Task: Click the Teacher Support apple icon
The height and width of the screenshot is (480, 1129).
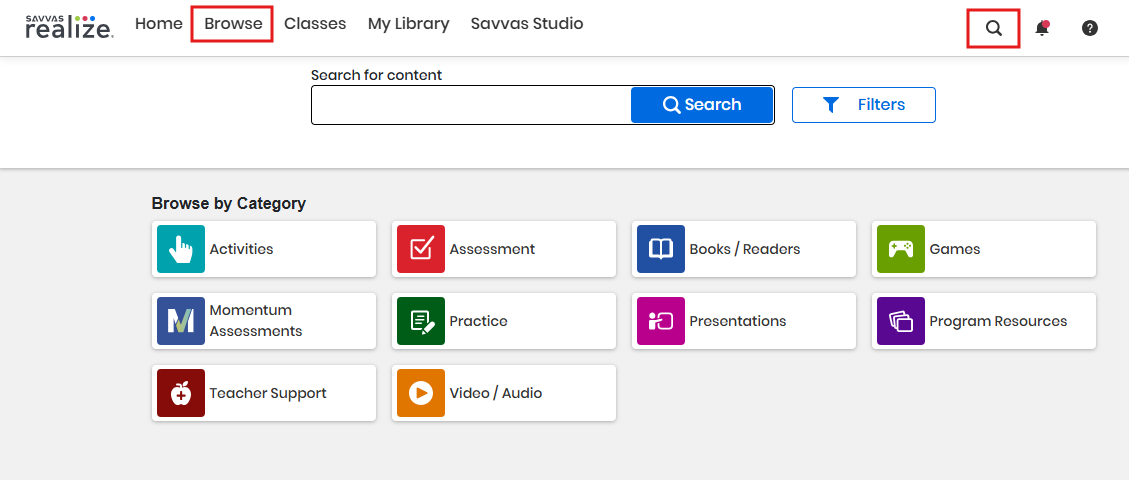Action: click(x=181, y=393)
